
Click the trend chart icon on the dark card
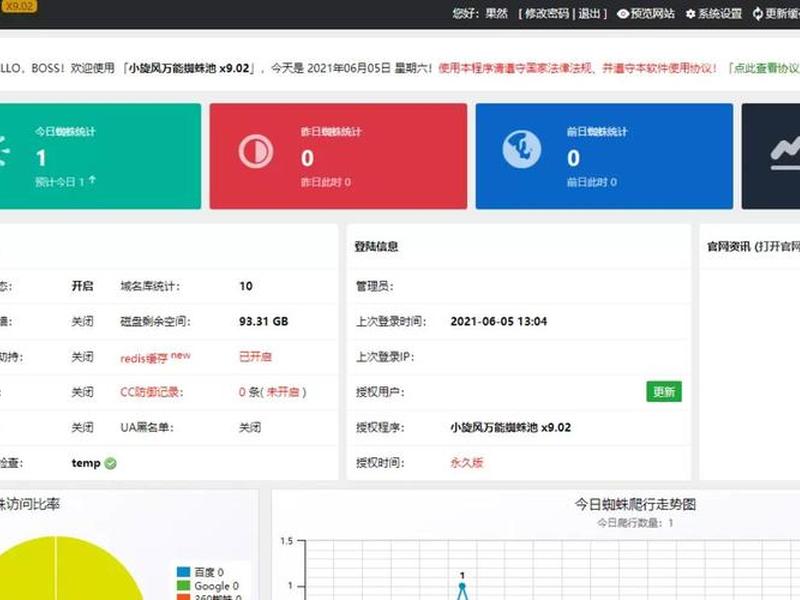[785, 153]
